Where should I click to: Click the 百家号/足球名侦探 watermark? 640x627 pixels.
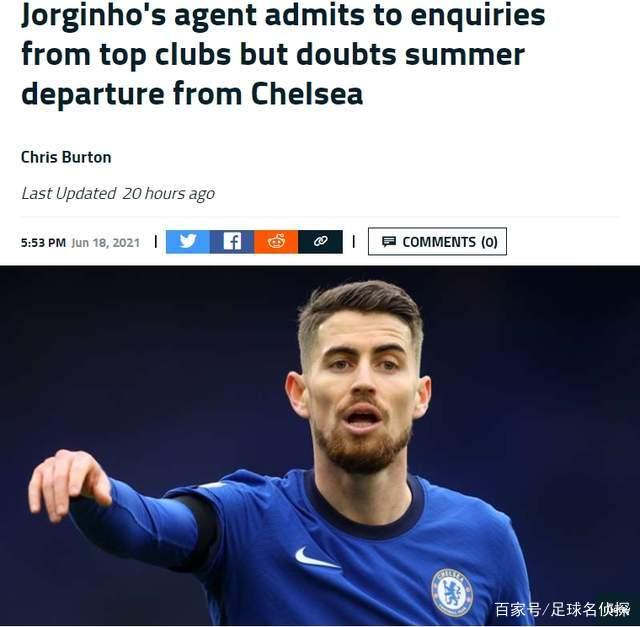[562, 609]
